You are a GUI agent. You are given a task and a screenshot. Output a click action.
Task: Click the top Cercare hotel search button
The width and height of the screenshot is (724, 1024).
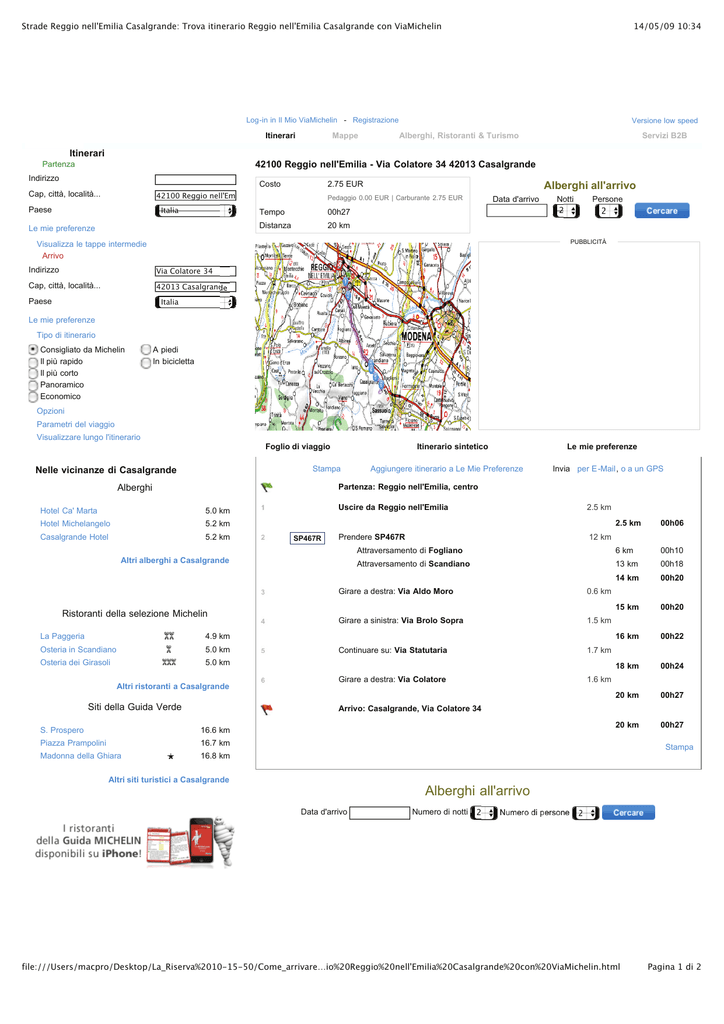(x=662, y=211)
